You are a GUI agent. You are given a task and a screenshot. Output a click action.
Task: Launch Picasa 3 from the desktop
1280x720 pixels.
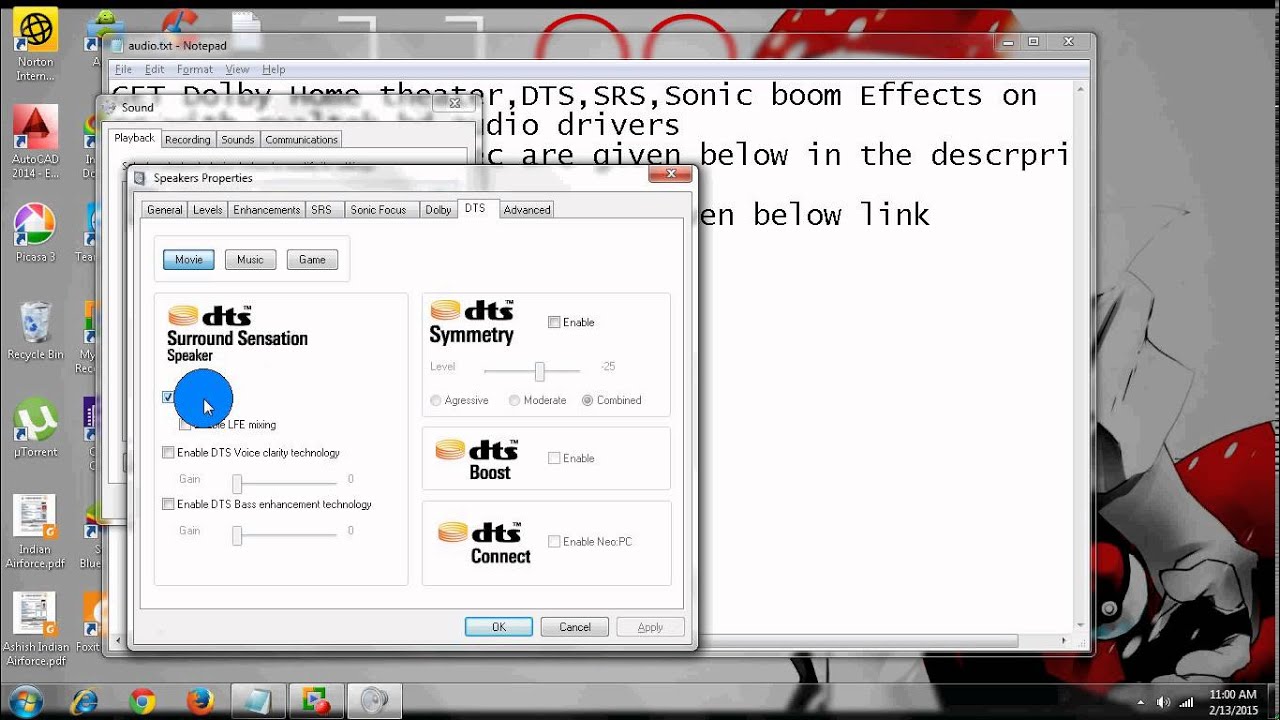[36, 233]
